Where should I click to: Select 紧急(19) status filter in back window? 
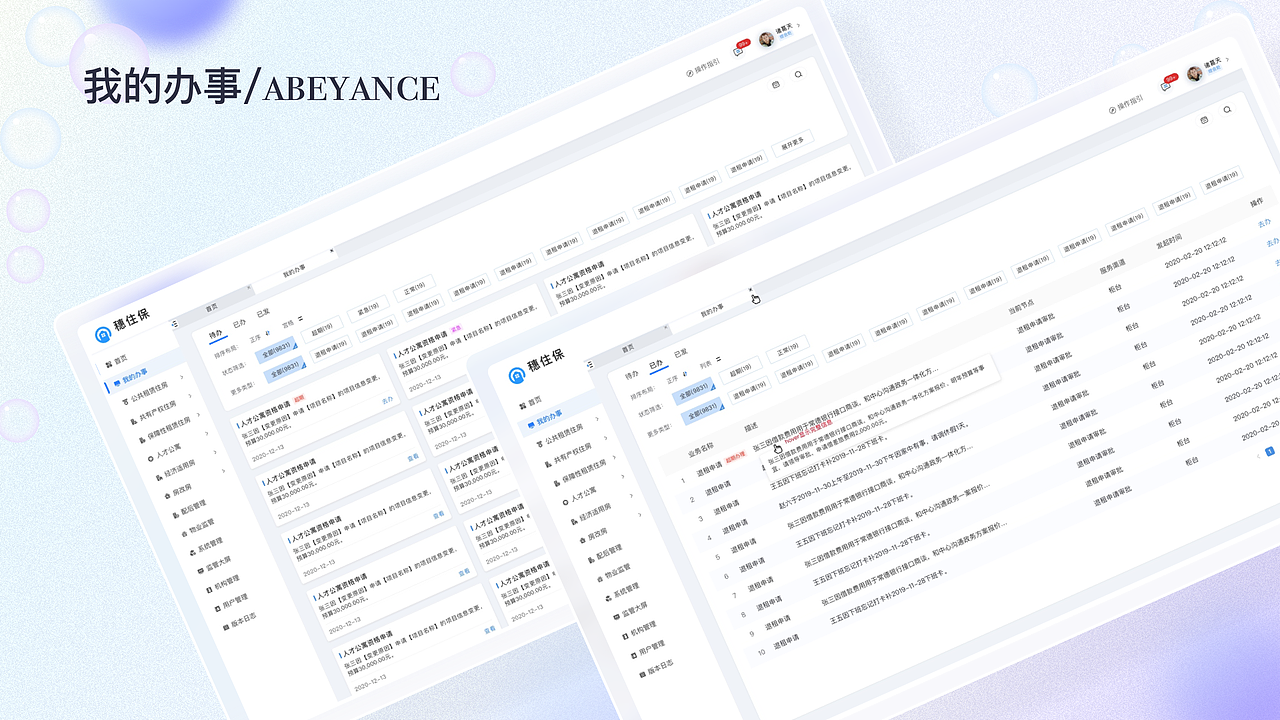(x=367, y=311)
